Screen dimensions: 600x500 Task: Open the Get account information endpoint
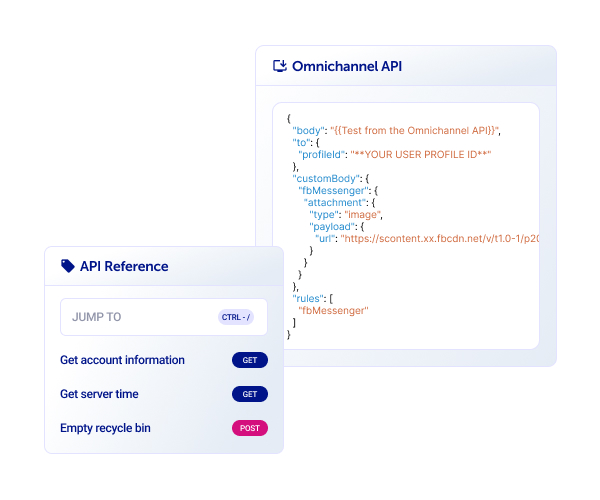coord(122,360)
